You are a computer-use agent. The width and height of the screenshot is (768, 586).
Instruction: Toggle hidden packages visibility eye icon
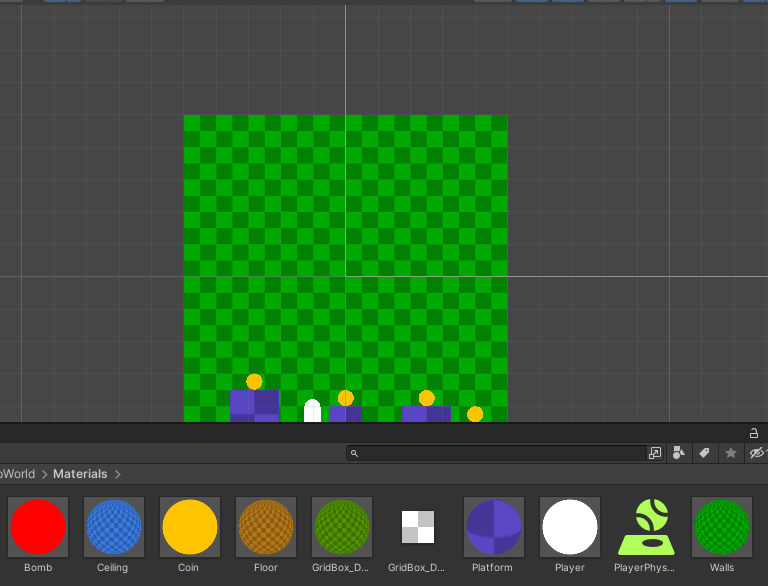pyautogui.click(x=757, y=453)
